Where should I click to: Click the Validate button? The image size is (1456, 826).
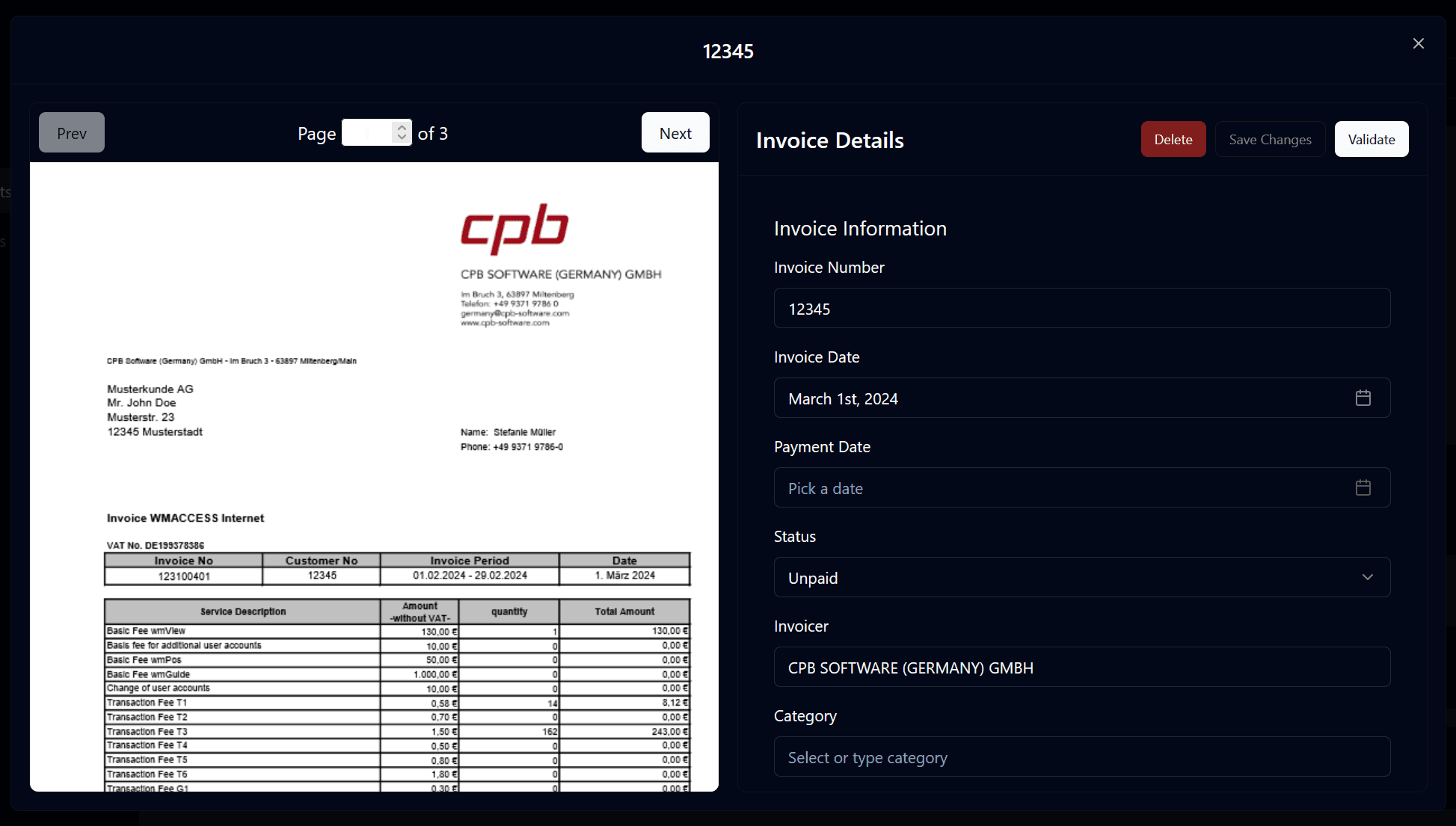click(x=1371, y=139)
